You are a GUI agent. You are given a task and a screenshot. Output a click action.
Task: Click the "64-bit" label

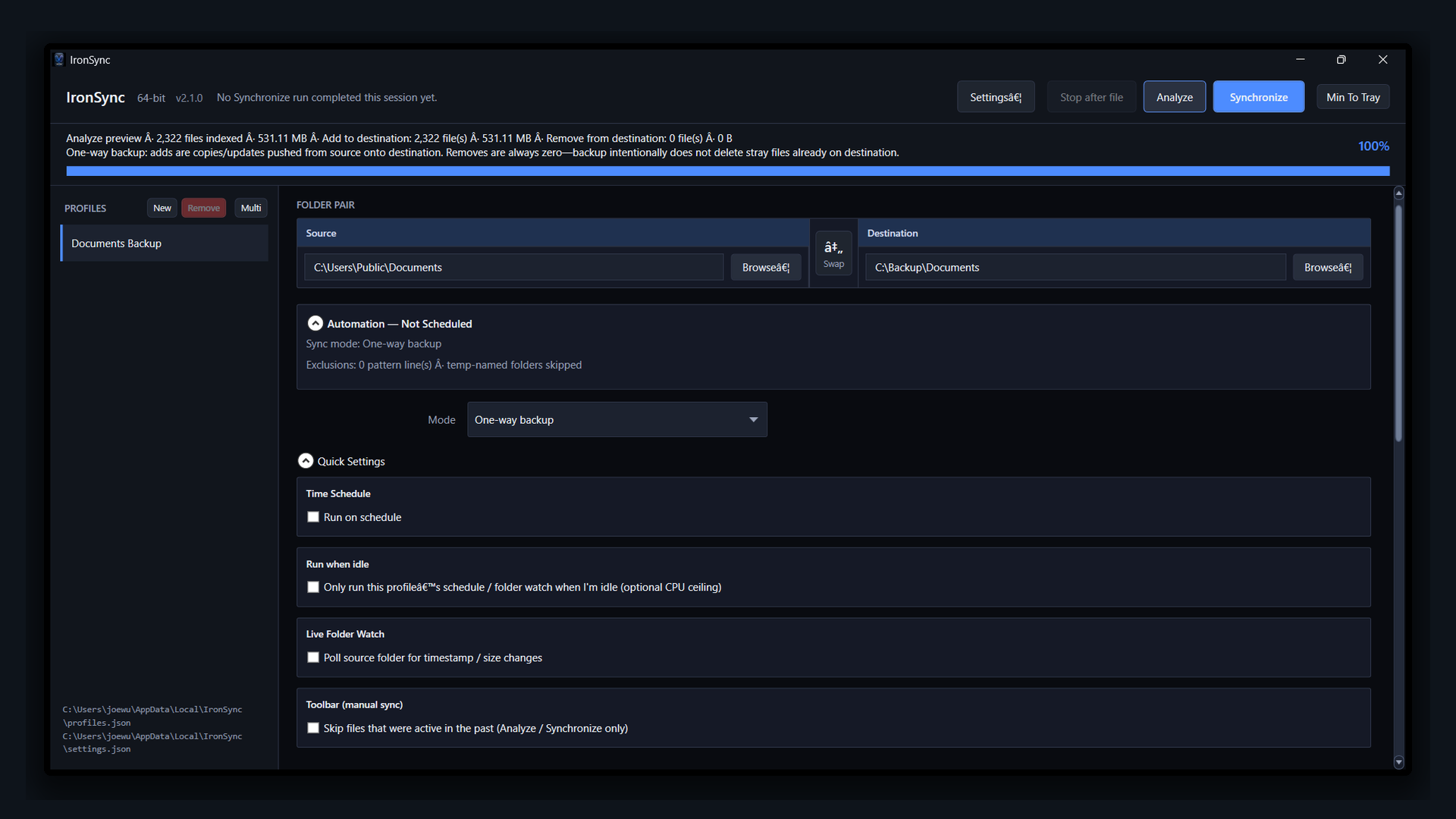(151, 98)
